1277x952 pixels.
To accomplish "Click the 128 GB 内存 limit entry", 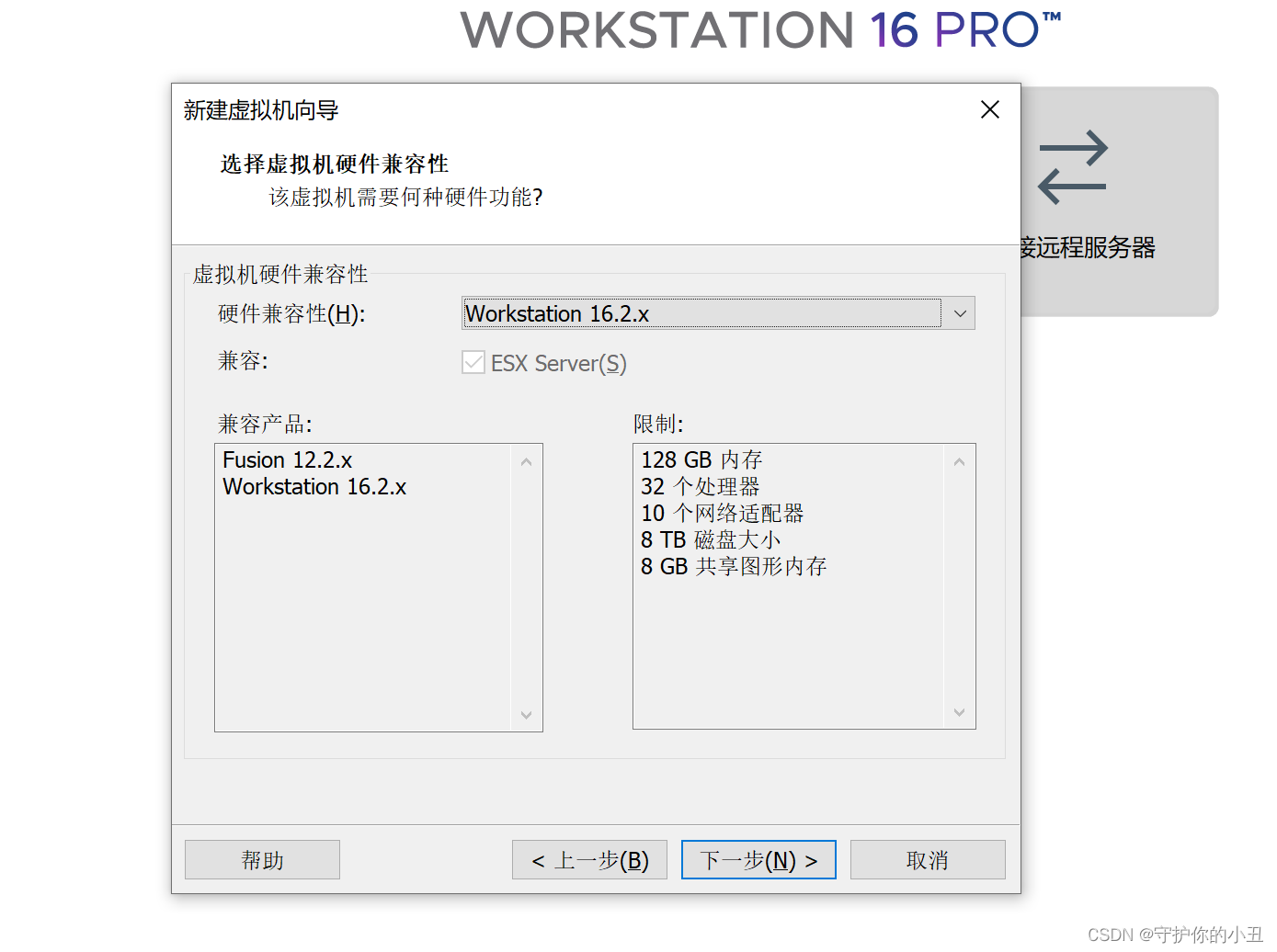I will [x=701, y=460].
